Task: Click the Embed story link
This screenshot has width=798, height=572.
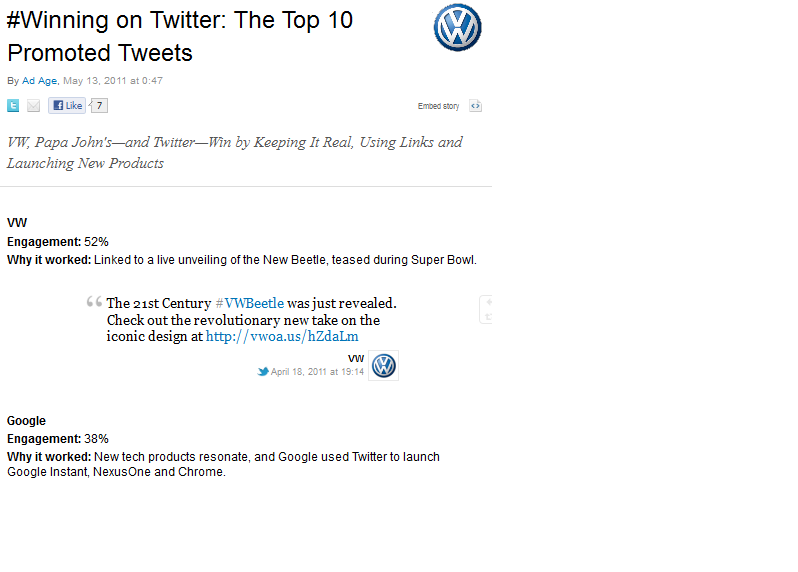Action: [438, 106]
